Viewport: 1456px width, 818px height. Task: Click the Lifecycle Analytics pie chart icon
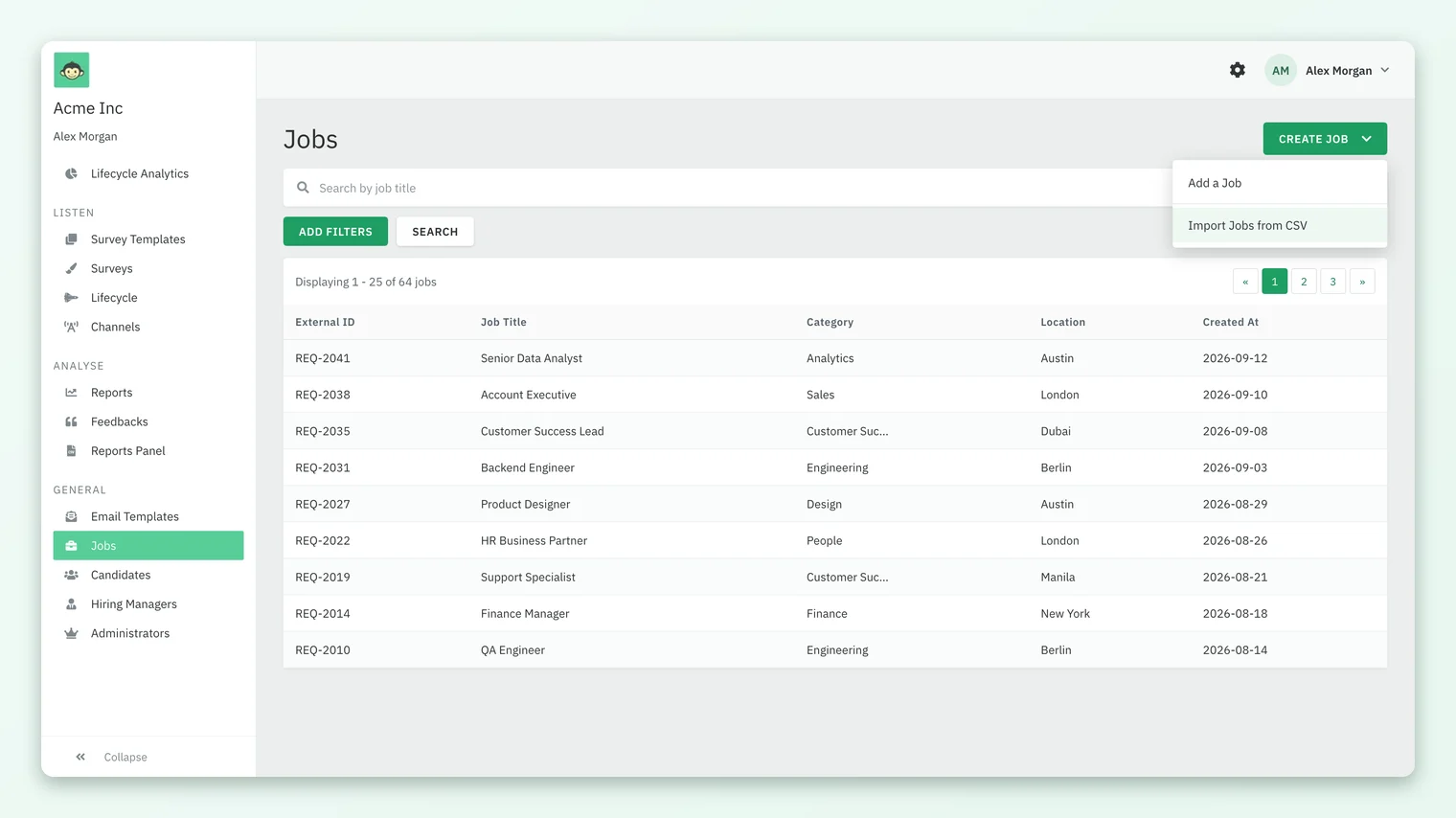point(71,173)
